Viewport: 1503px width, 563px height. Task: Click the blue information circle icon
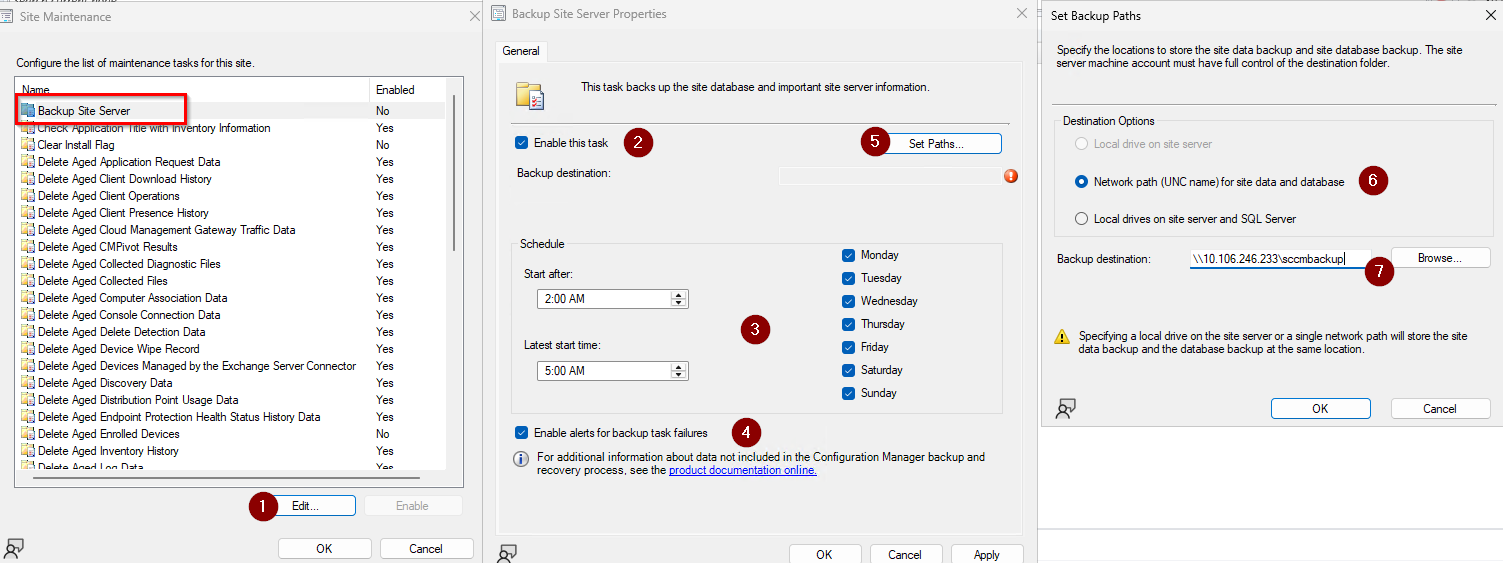pyautogui.click(x=521, y=459)
